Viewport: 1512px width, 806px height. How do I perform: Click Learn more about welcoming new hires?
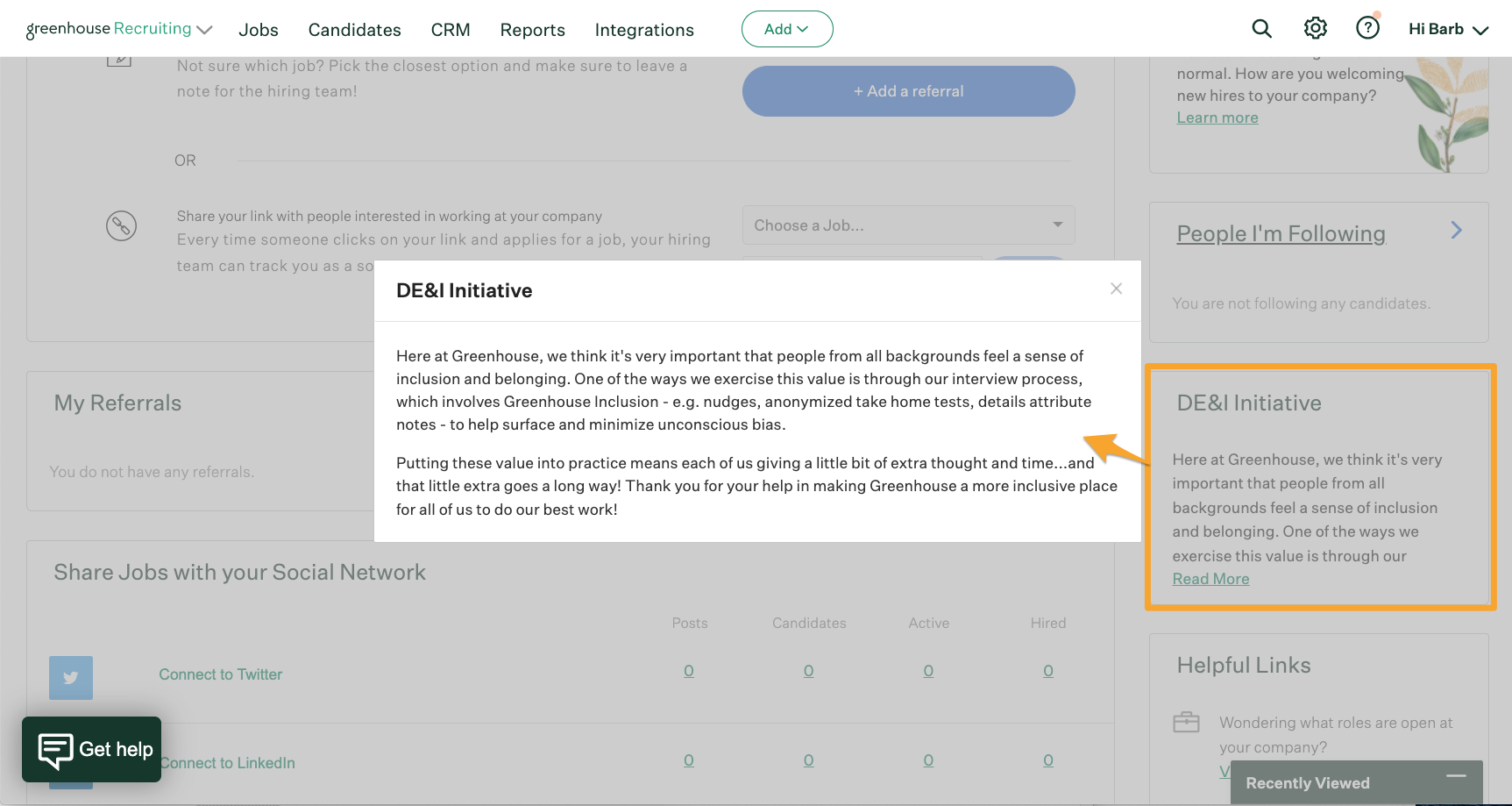click(x=1217, y=117)
